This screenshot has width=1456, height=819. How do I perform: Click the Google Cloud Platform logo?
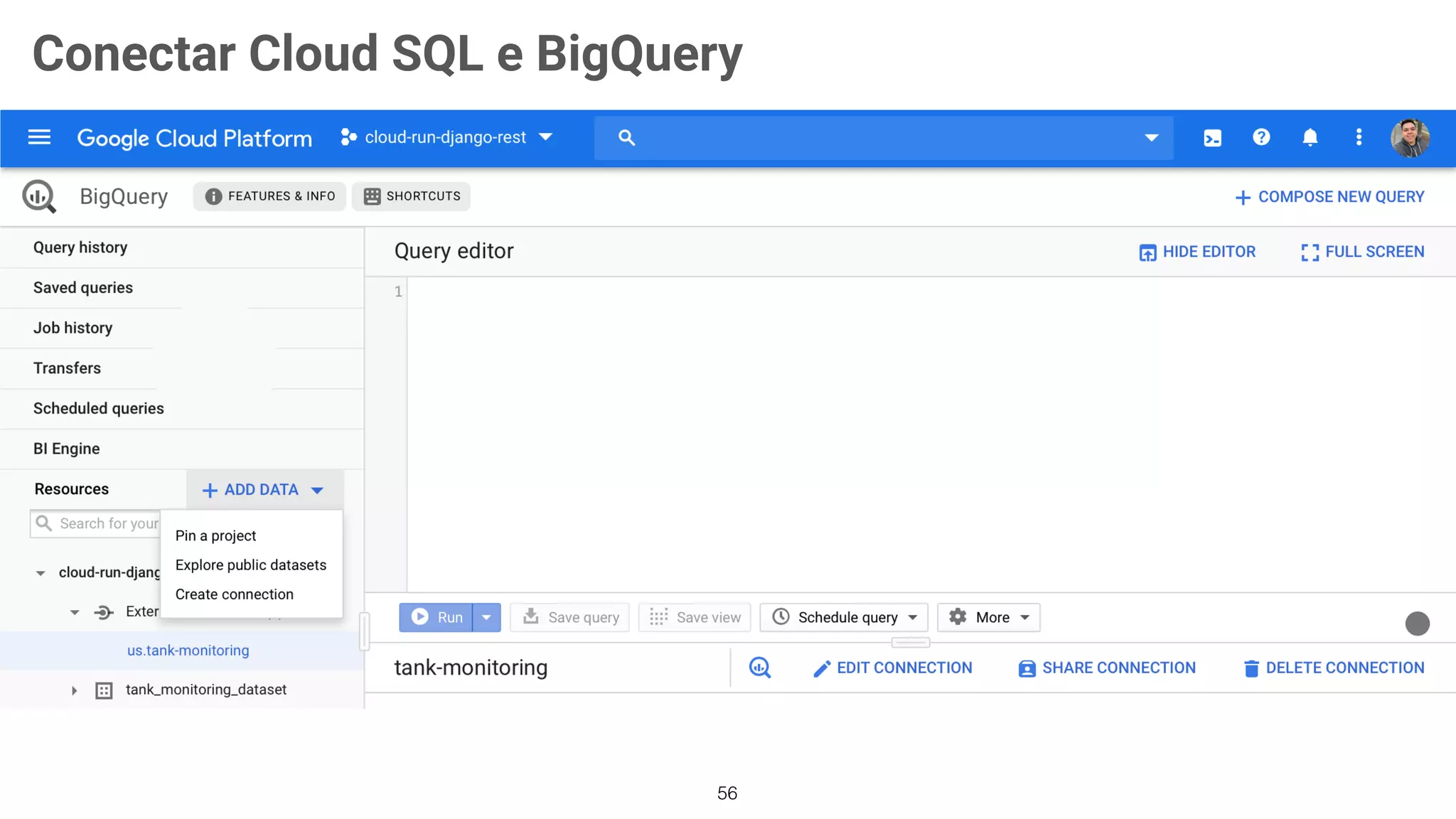pos(194,138)
